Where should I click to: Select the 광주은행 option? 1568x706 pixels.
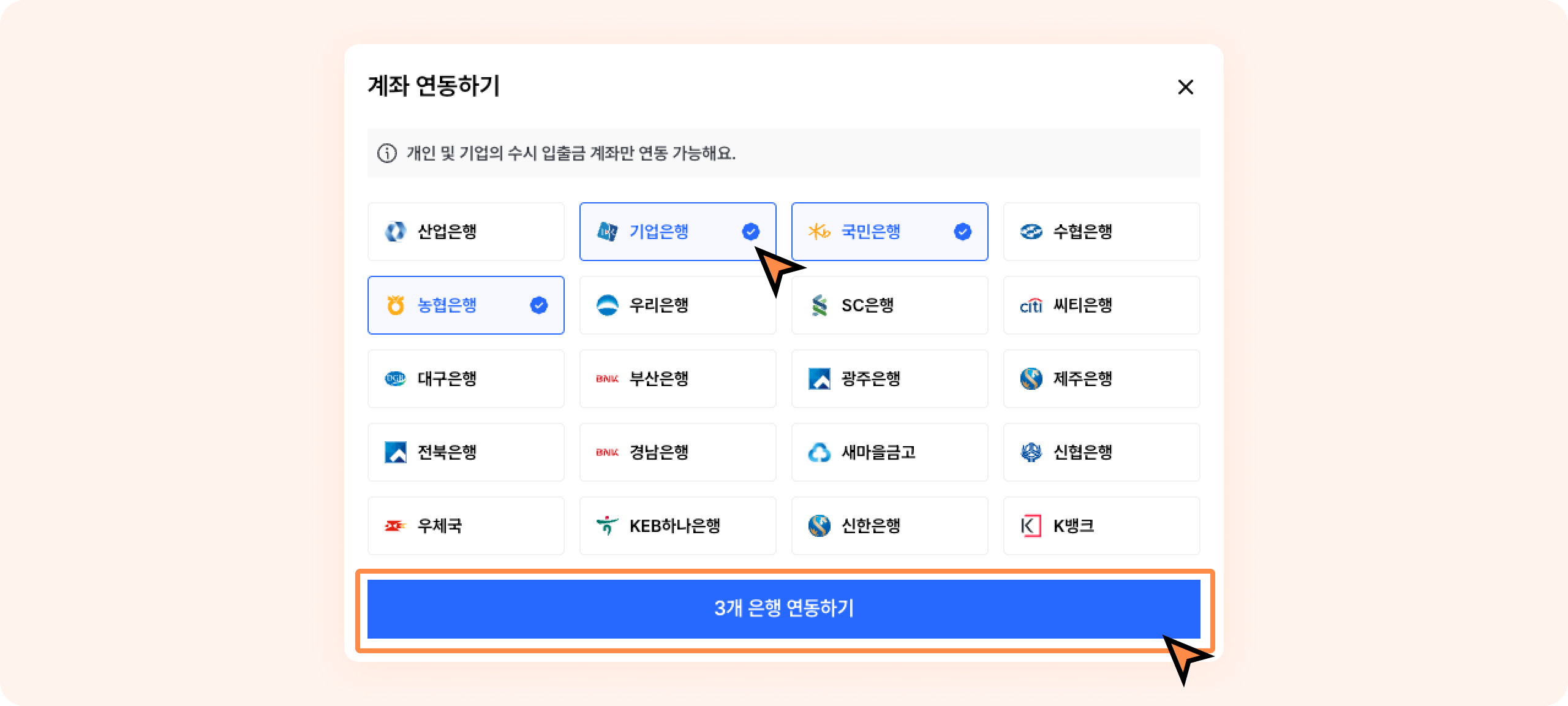coord(889,379)
